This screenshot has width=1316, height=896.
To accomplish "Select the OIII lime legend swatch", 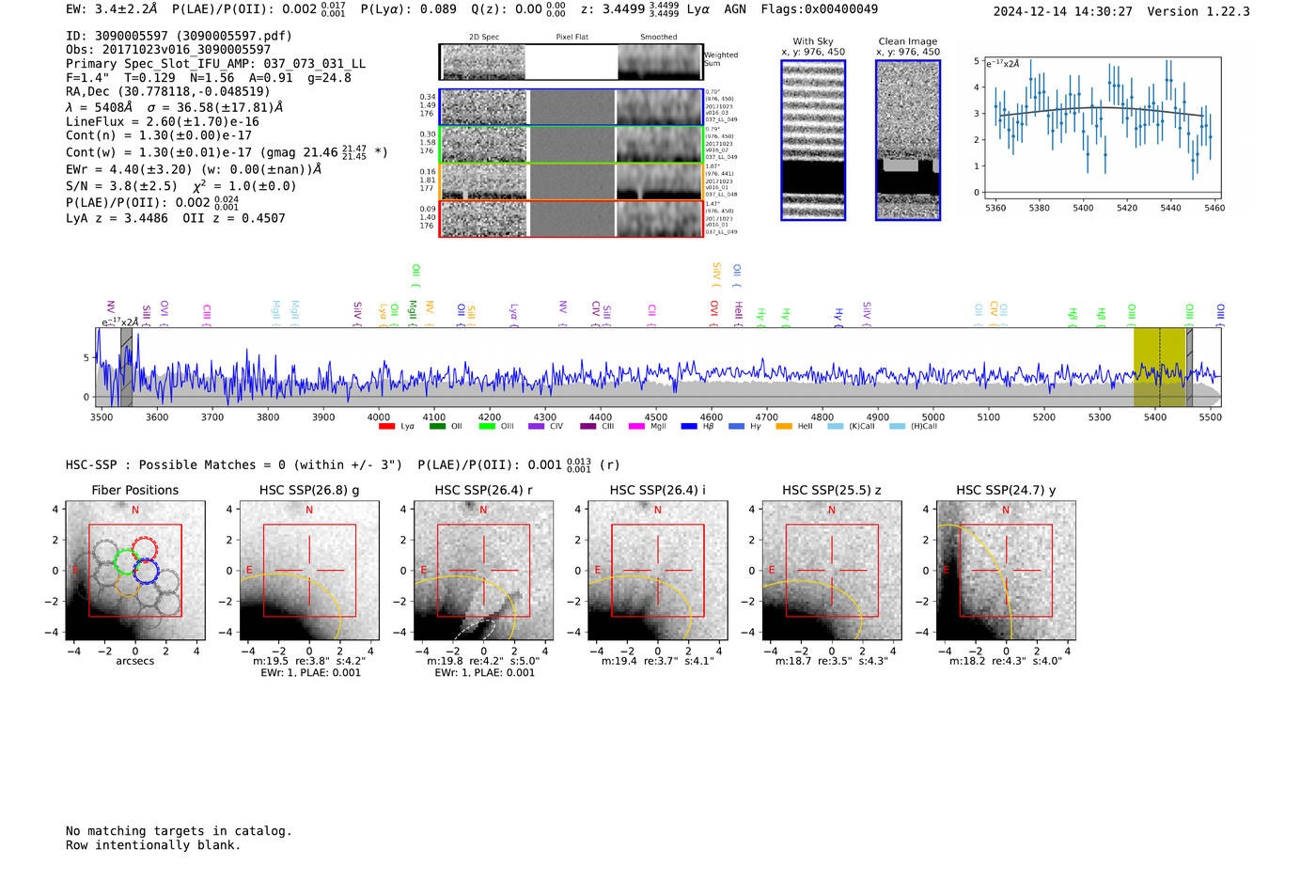I will [487, 427].
